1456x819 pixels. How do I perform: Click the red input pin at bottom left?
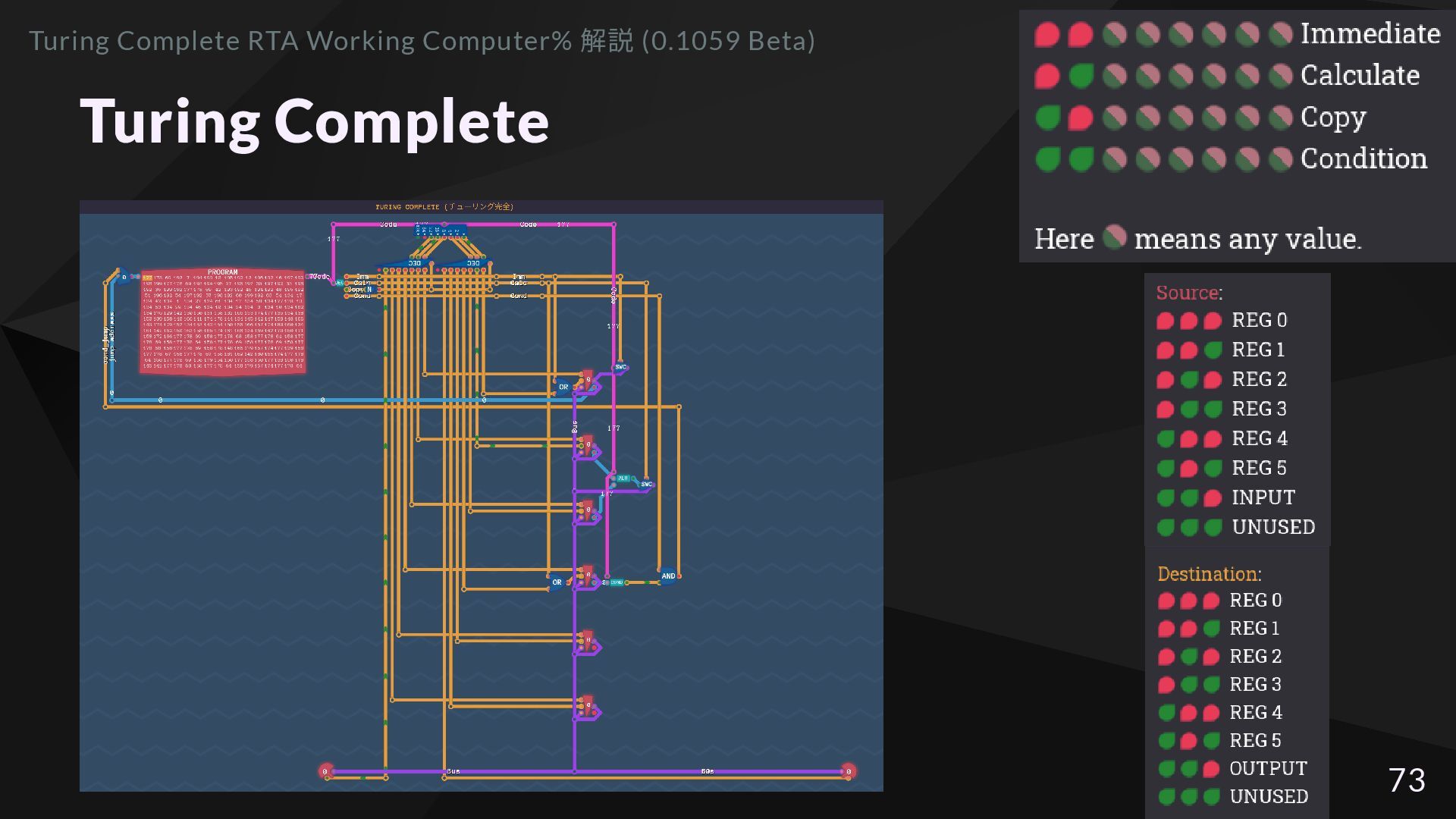click(x=325, y=771)
